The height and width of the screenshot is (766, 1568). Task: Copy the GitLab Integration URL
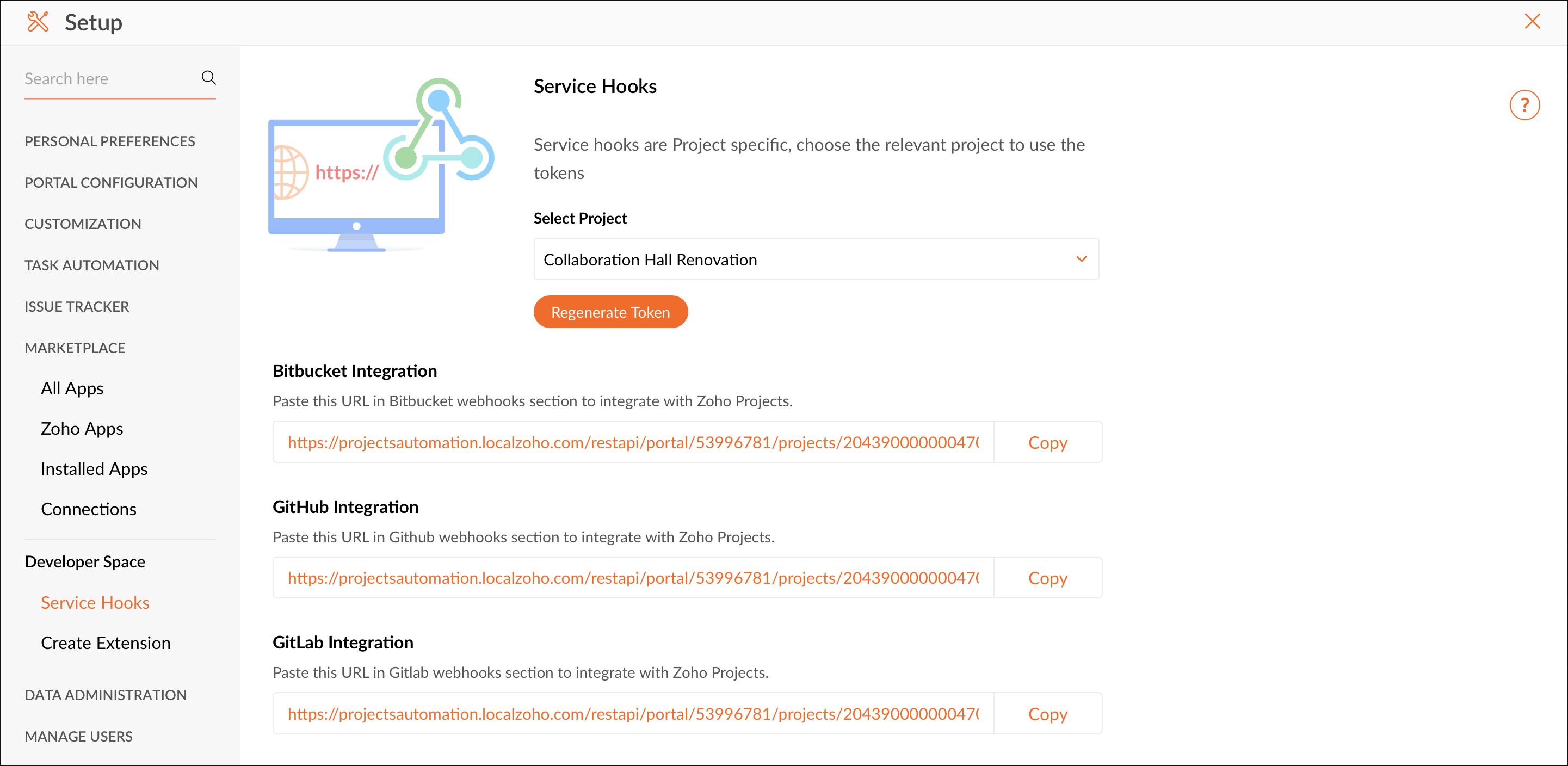tap(1046, 714)
